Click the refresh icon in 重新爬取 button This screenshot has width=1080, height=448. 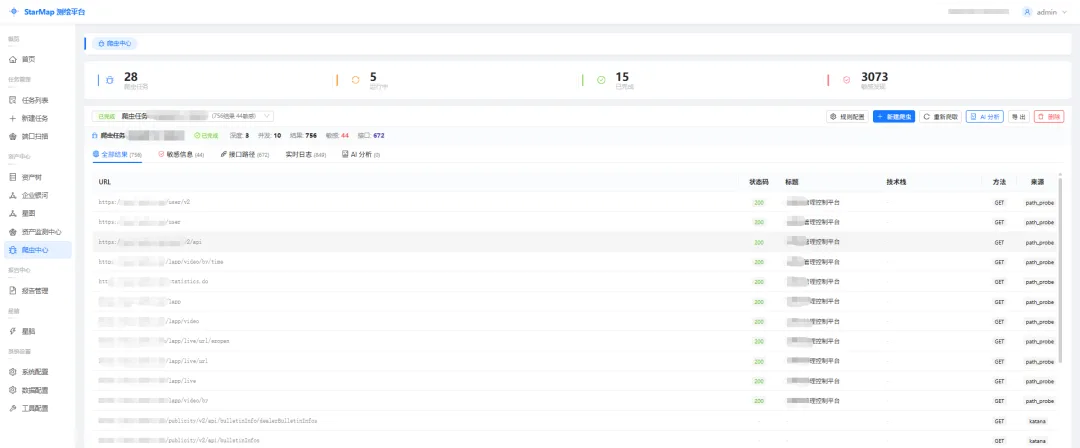(927, 117)
